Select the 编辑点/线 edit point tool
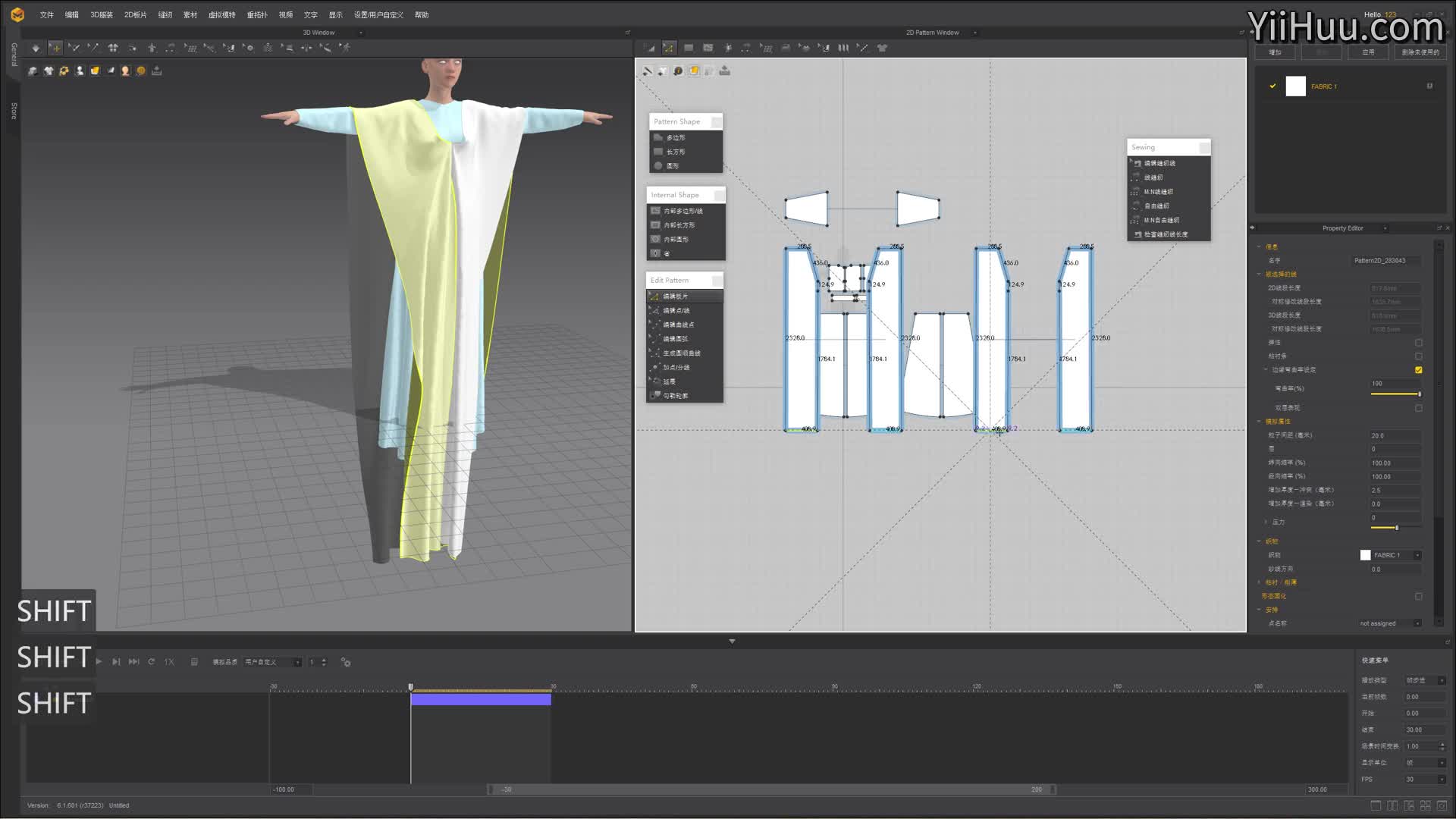 (x=676, y=311)
